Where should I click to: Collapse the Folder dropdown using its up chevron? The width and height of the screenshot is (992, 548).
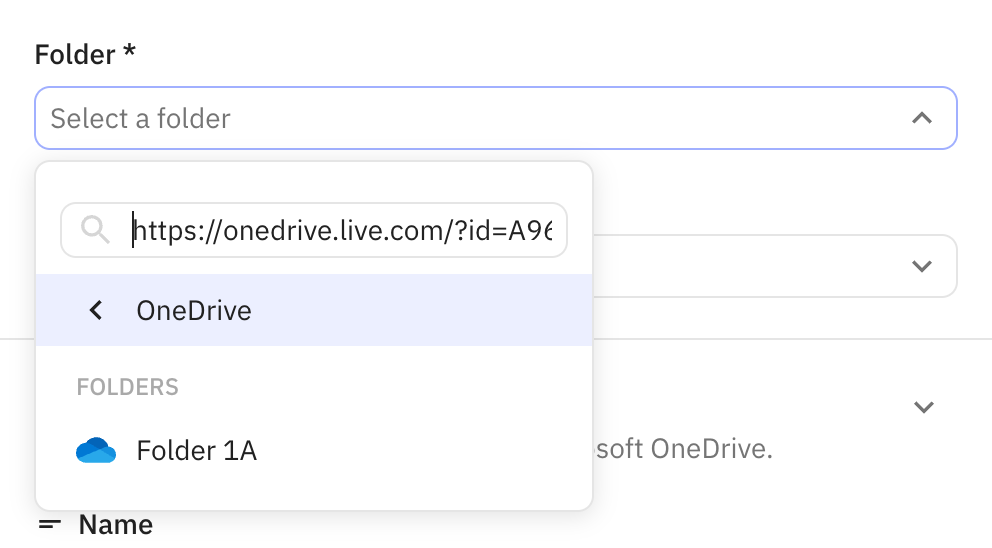coord(922,119)
